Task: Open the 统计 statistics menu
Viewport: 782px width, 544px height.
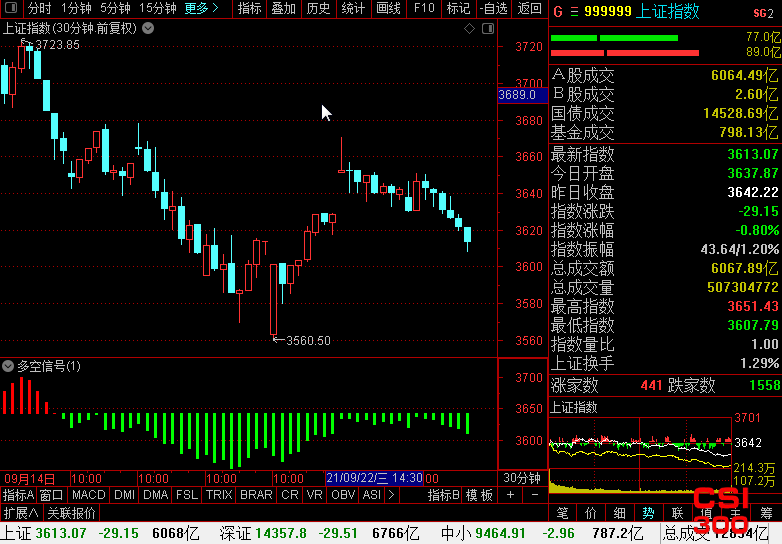Action: pyautogui.click(x=354, y=8)
